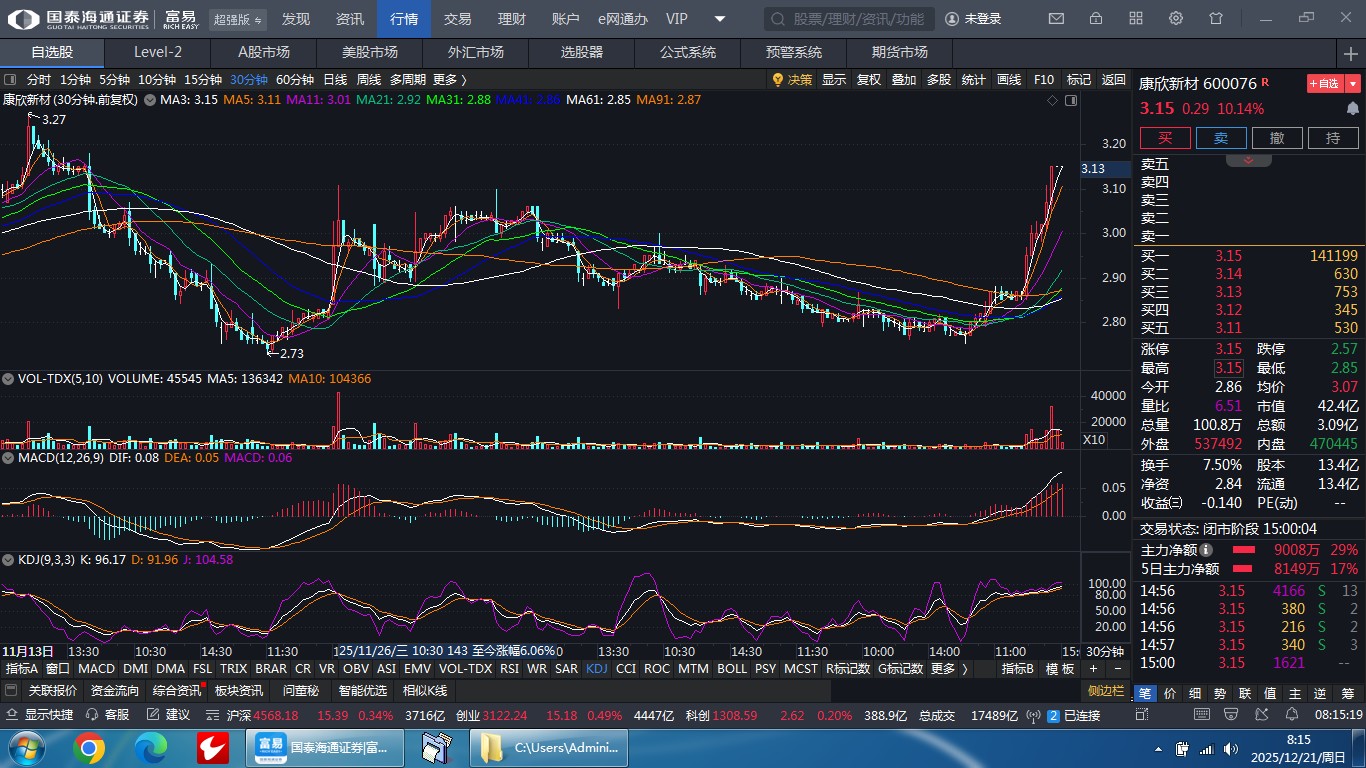Expand the MA indicator arrow beside 康欣新材 title
Screen dimensions: 1366x768
click(150, 100)
